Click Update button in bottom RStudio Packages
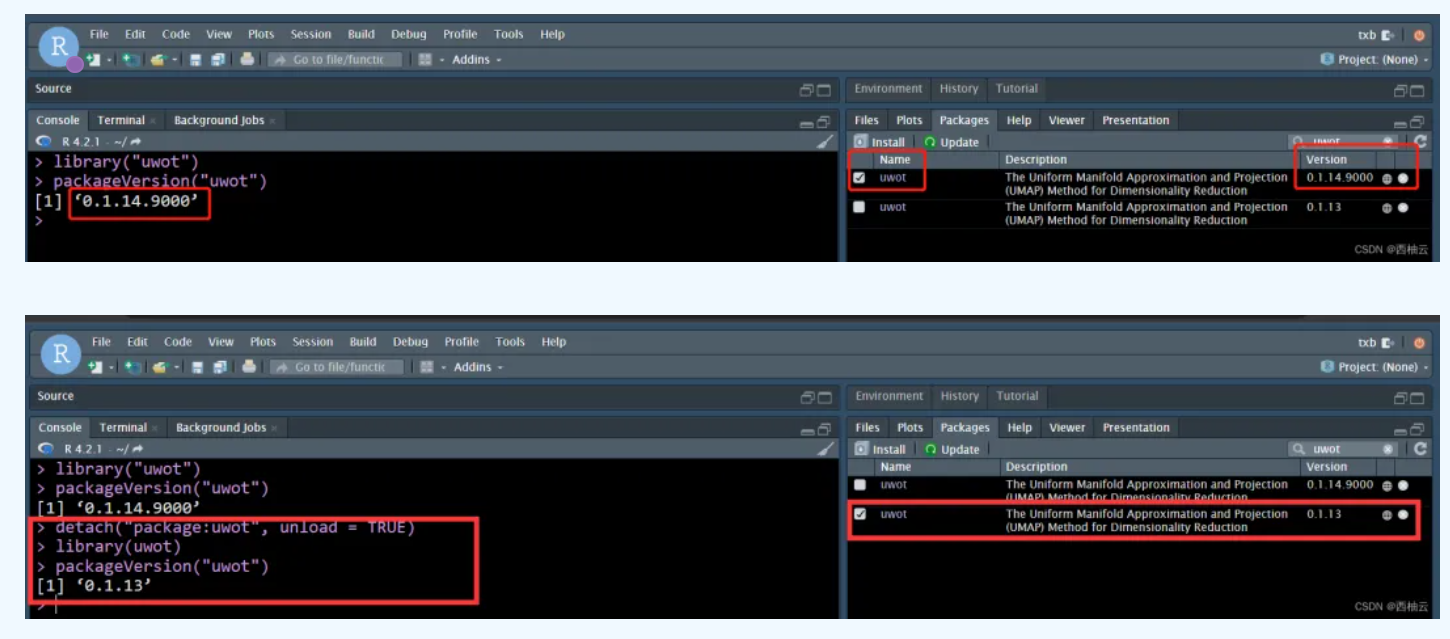Screen dimensions: 1450x639 pyautogui.click(x=952, y=449)
